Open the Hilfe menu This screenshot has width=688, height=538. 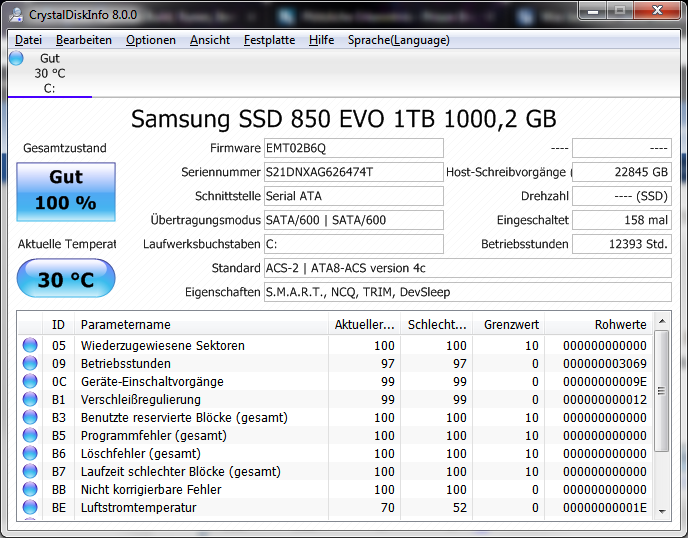coord(322,40)
